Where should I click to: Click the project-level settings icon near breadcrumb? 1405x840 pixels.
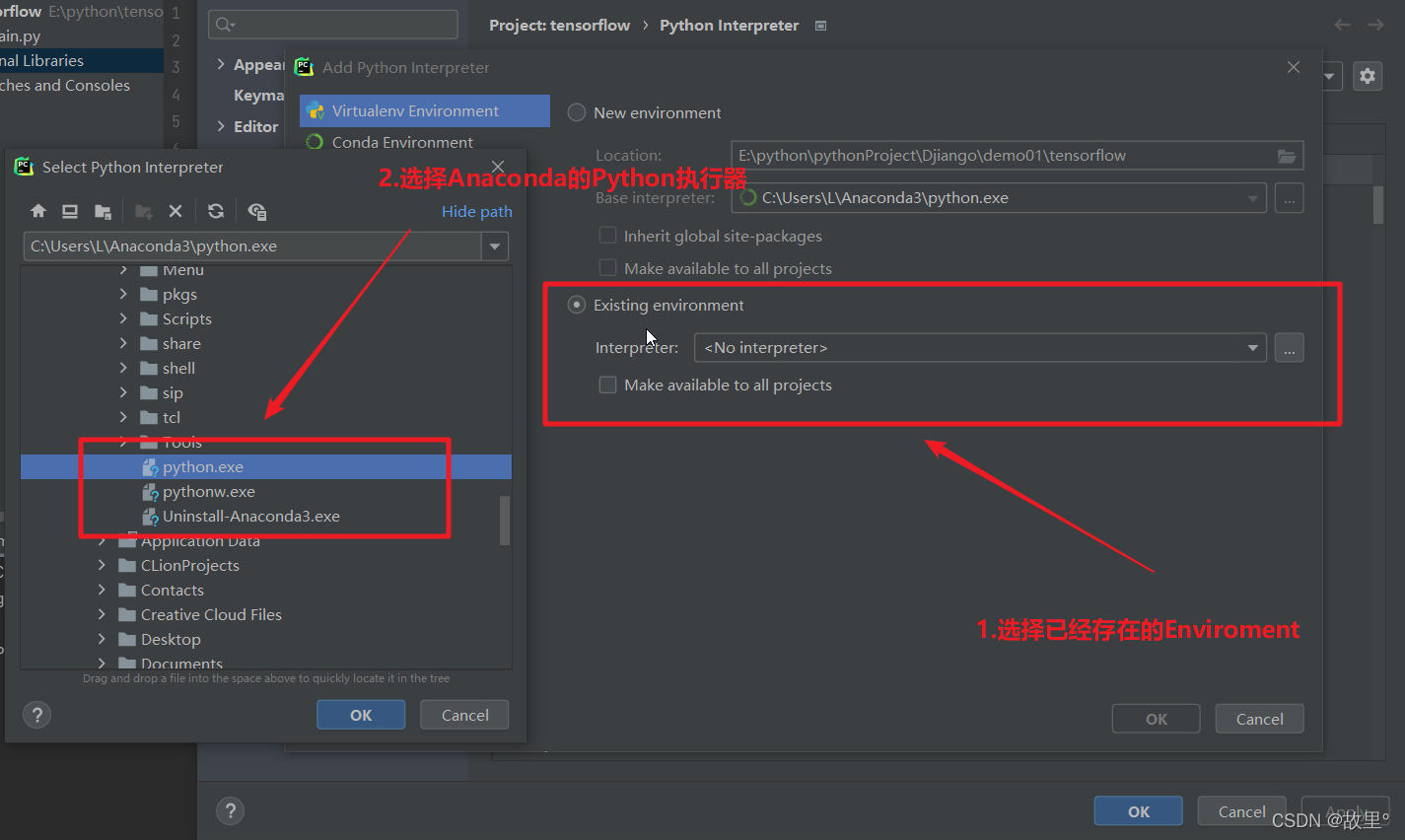820,26
